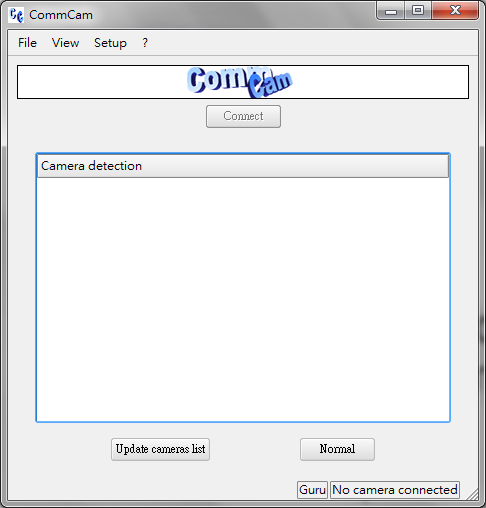Click the No camera connected status text

click(x=395, y=490)
